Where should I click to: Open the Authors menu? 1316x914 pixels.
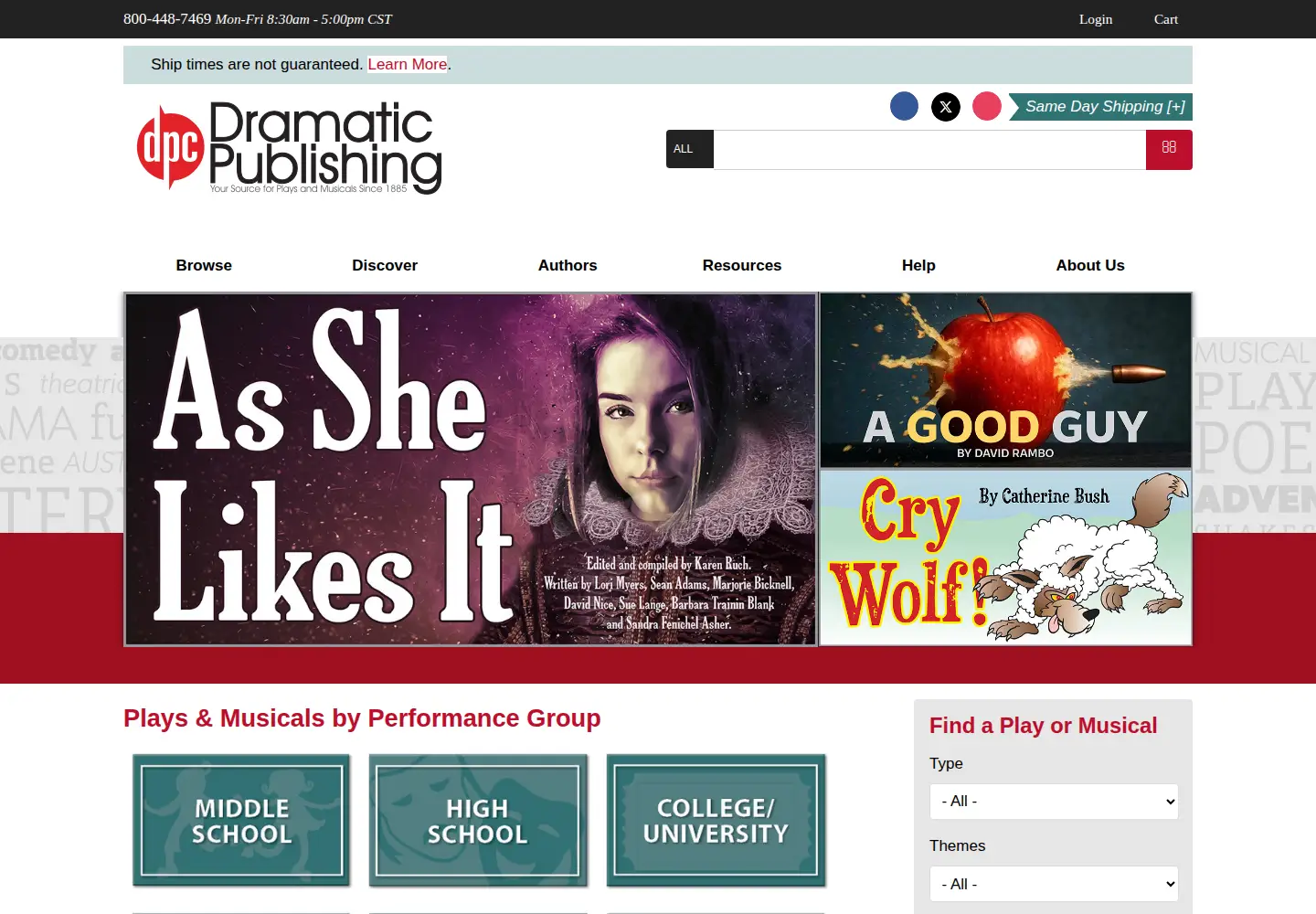pyautogui.click(x=568, y=265)
